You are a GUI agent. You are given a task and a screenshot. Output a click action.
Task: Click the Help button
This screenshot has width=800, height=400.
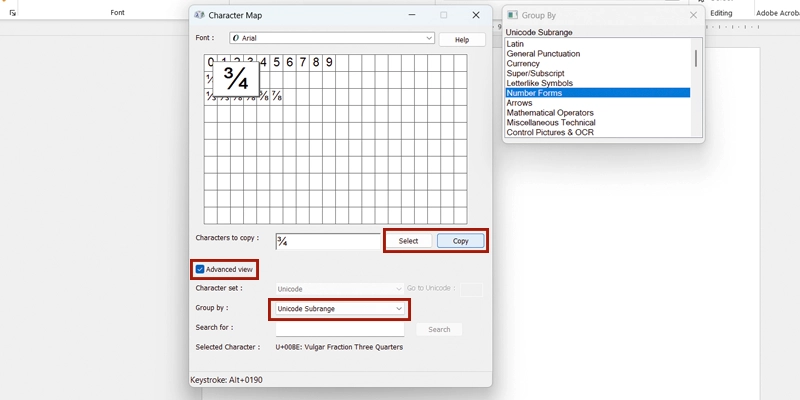461,39
